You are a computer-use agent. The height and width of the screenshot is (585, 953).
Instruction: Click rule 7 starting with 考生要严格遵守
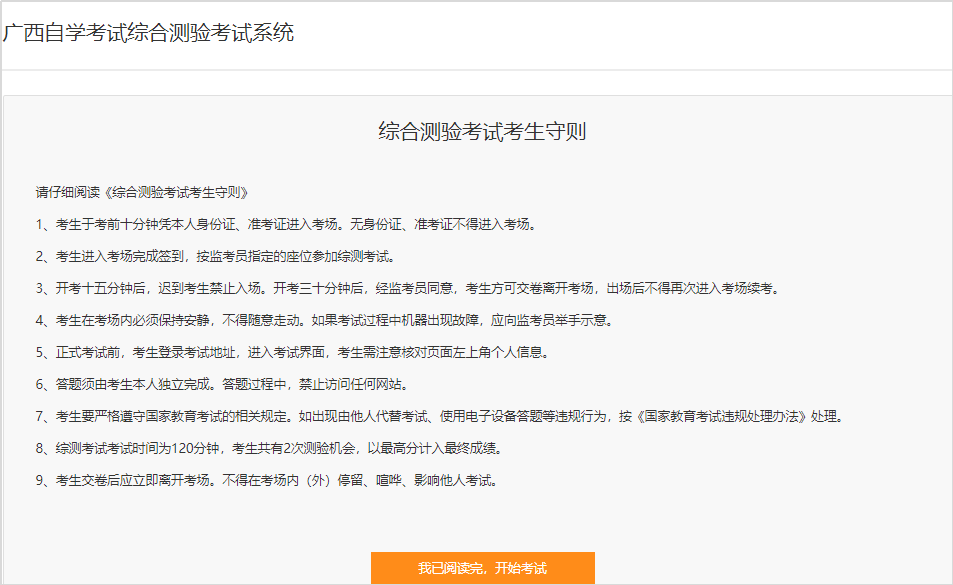pos(440,416)
